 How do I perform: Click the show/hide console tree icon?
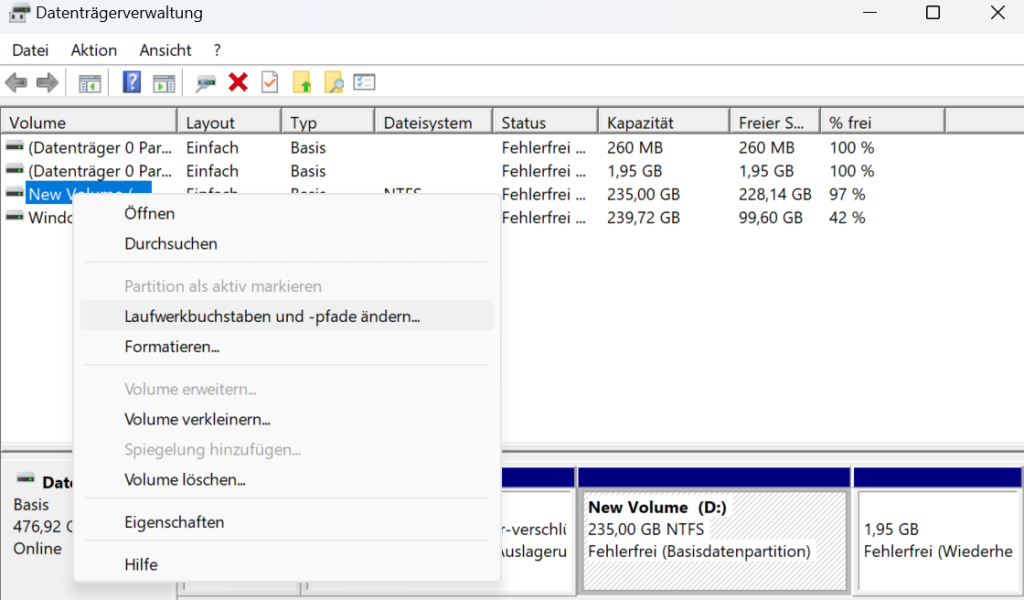(90, 82)
